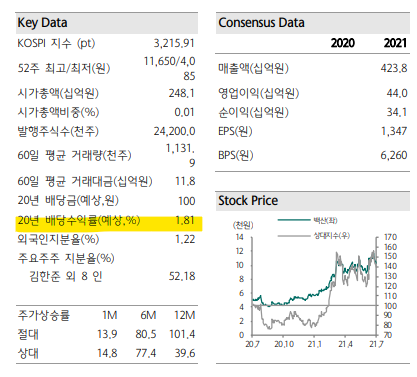Click the Consensus Data heading
The width and height of the screenshot is (417, 377).
pyautogui.click(x=261, y=23)
